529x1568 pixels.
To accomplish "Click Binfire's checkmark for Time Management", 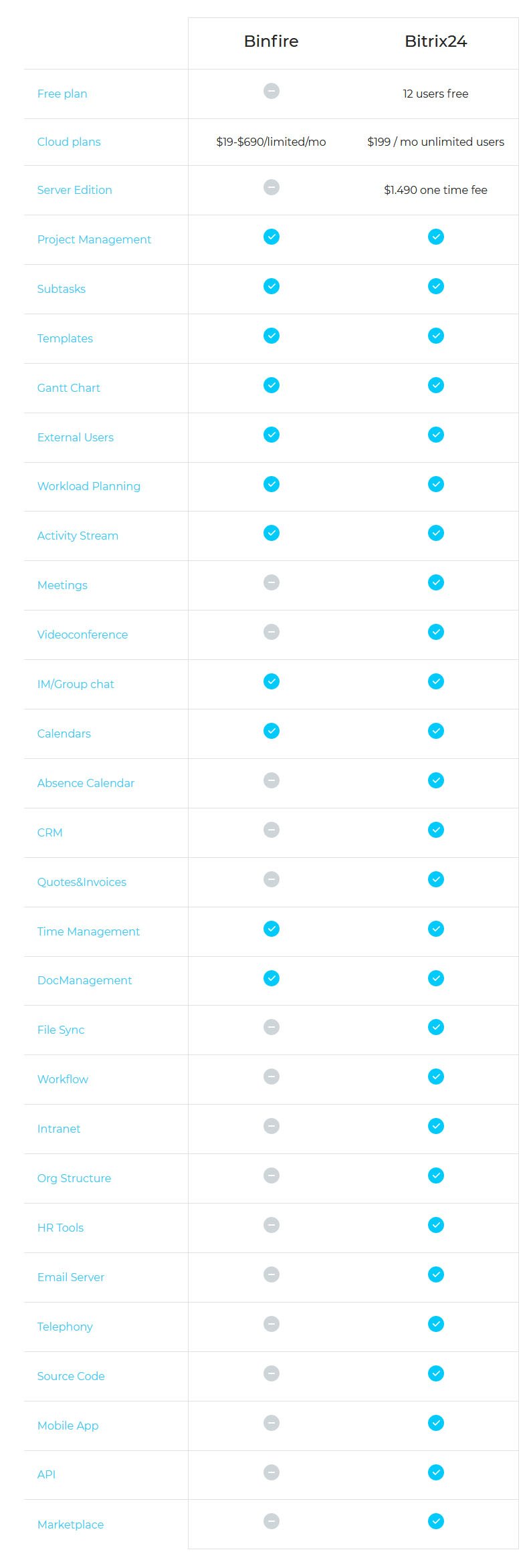I will (271, 929).
